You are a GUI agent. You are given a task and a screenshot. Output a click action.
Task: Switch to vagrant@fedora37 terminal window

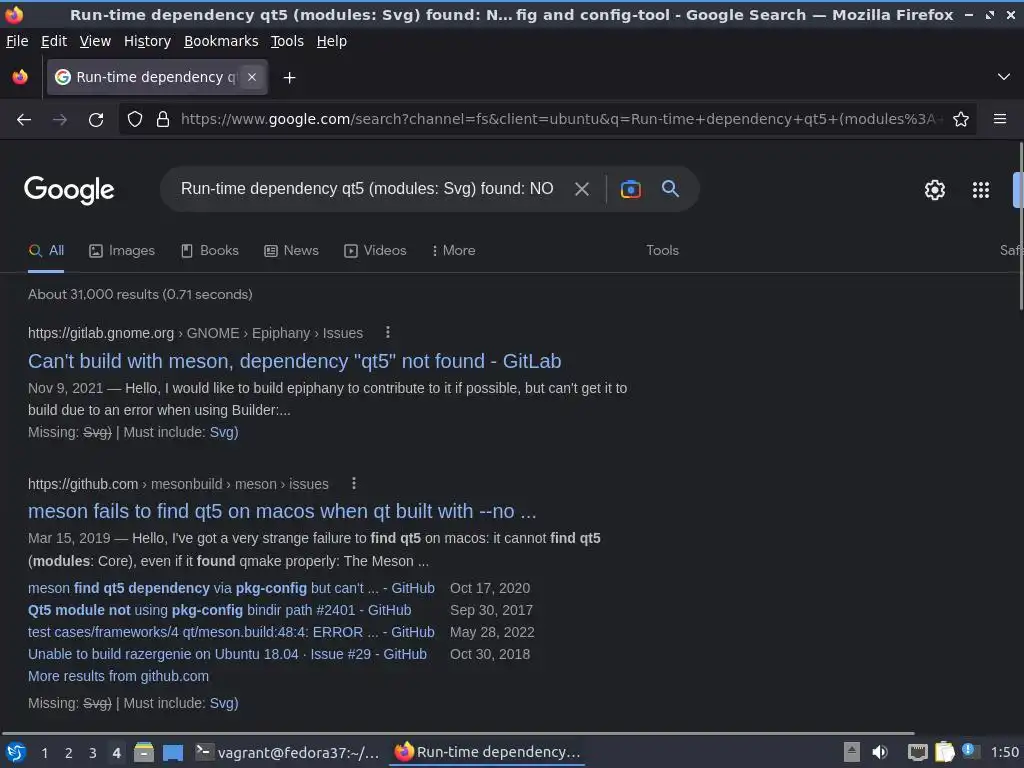(287, 753)
